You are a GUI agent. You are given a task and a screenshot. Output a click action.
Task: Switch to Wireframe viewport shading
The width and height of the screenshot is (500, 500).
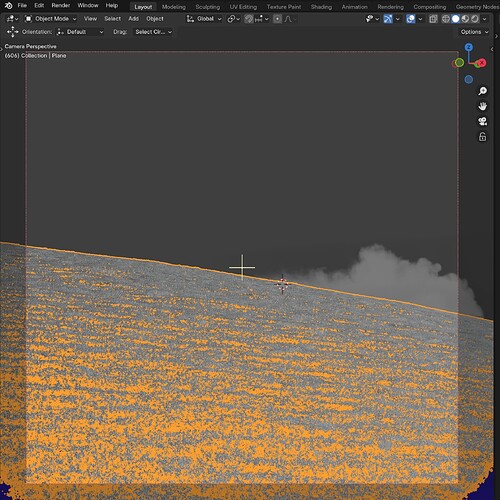click(446, 19)
